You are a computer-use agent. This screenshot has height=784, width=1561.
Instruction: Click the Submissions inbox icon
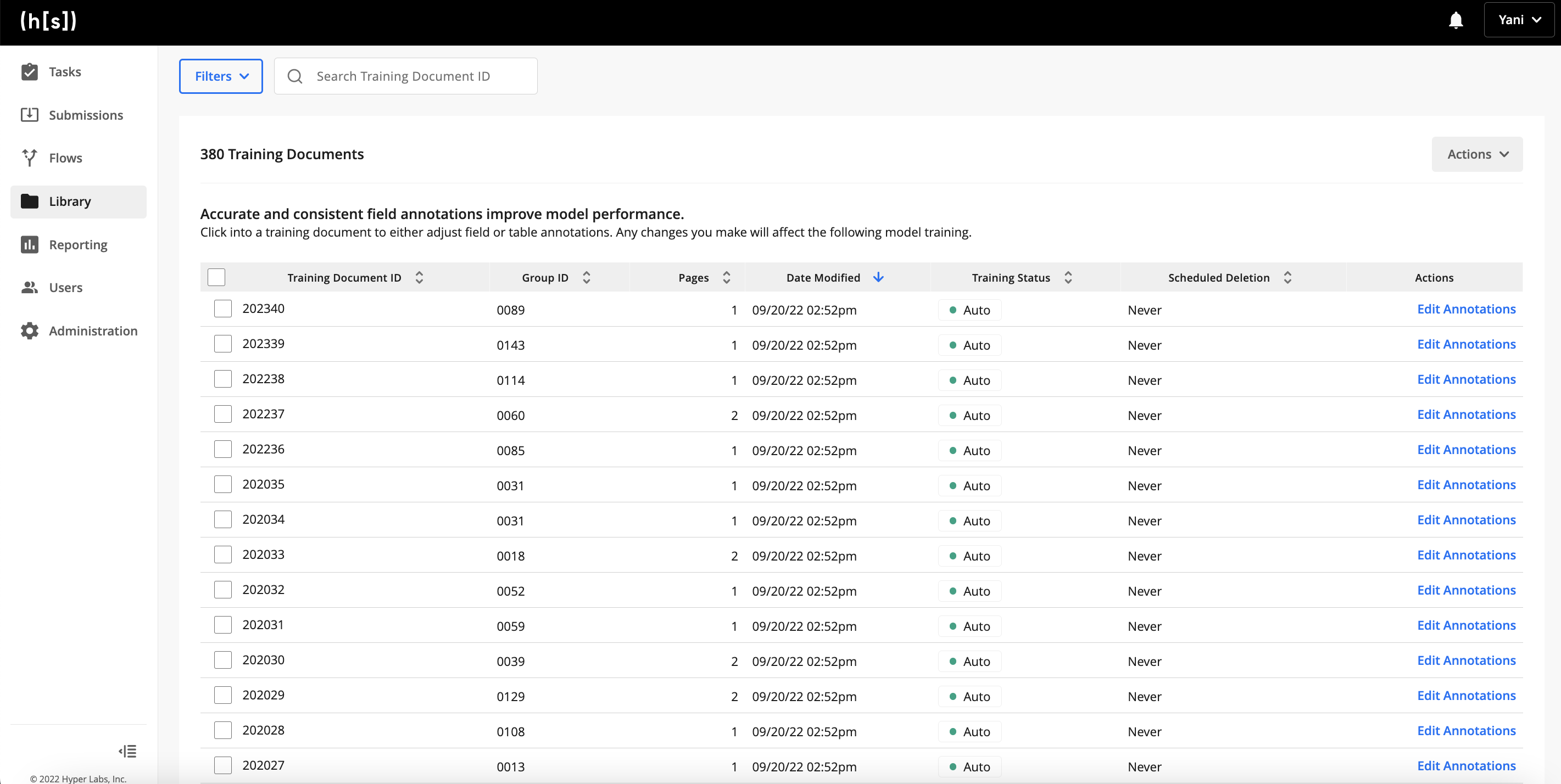pos(29,115)
